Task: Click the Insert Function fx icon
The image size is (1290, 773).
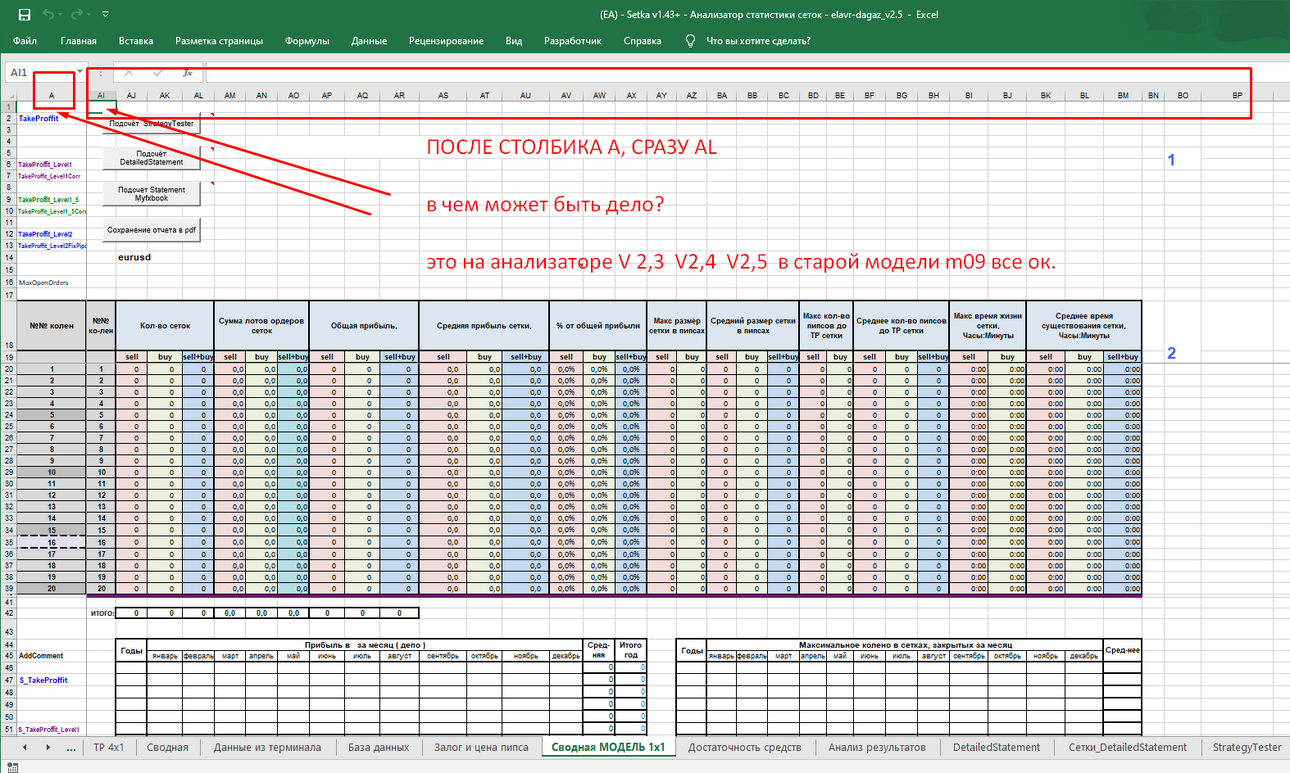Action: pos(187,73)
